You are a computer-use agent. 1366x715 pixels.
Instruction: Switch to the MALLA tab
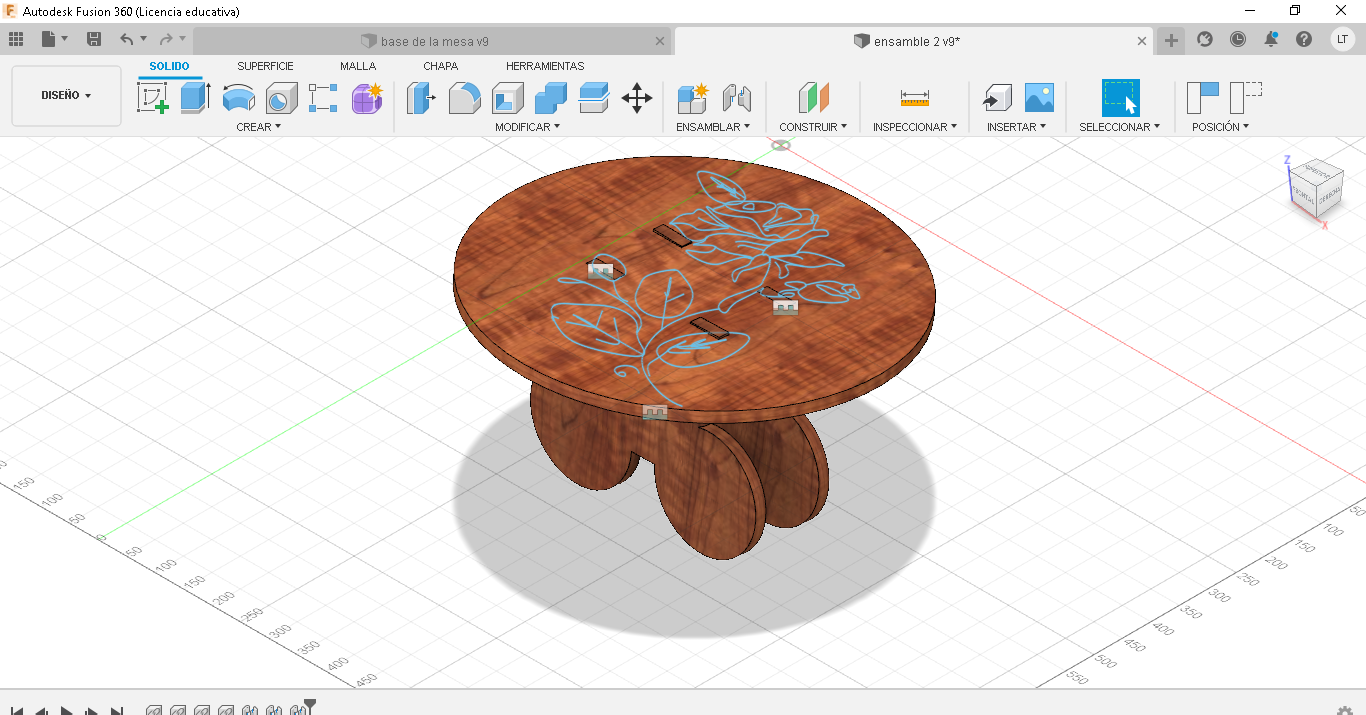point(358,66)
